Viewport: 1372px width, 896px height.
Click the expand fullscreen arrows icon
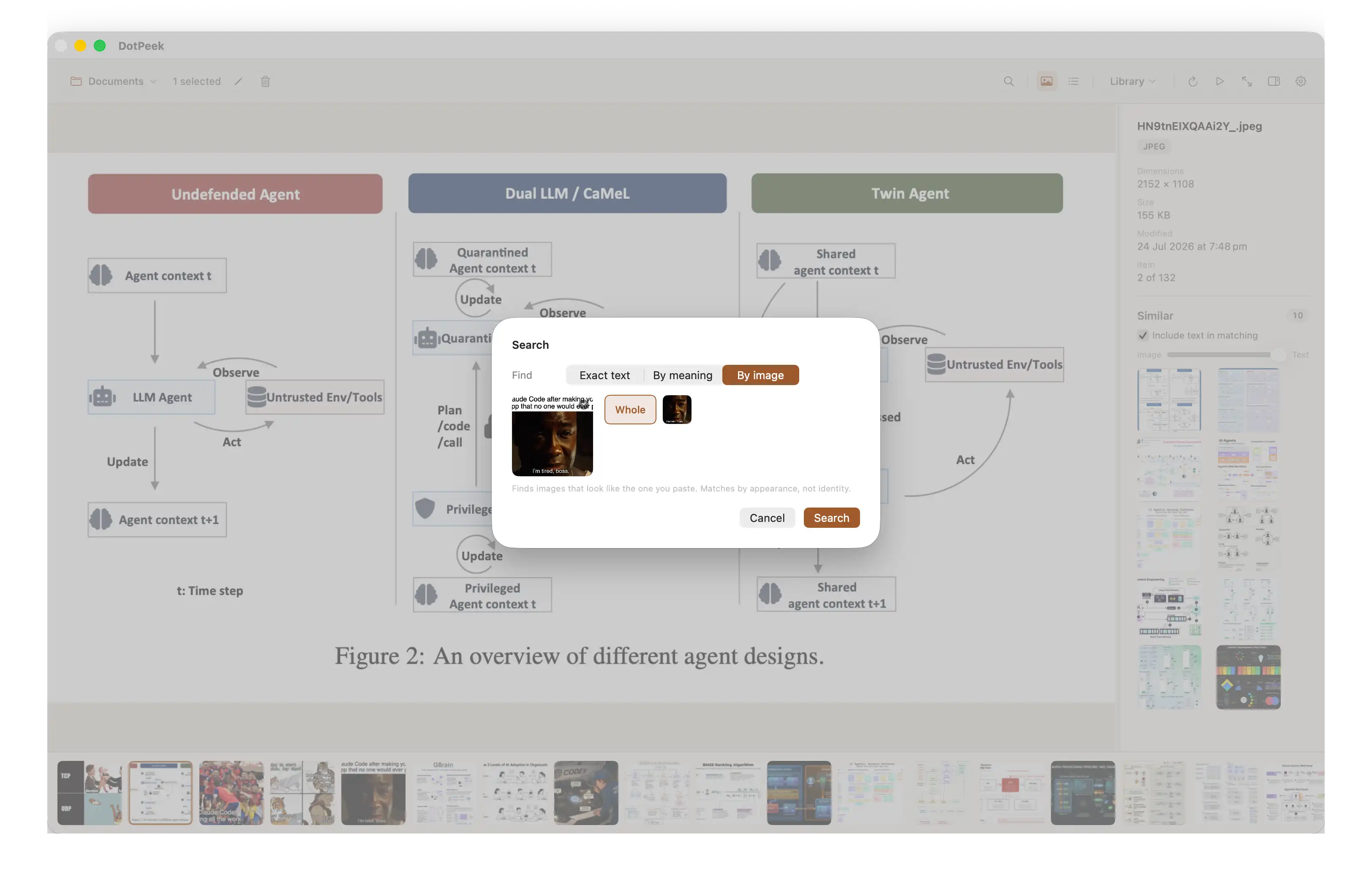coord(1247,81)
